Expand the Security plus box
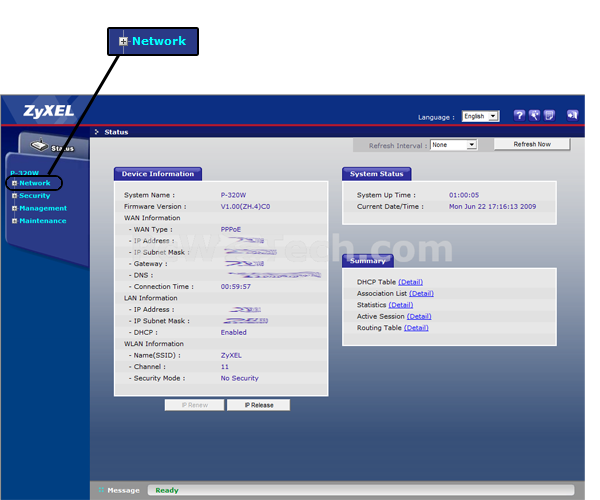 pos(15,196)
